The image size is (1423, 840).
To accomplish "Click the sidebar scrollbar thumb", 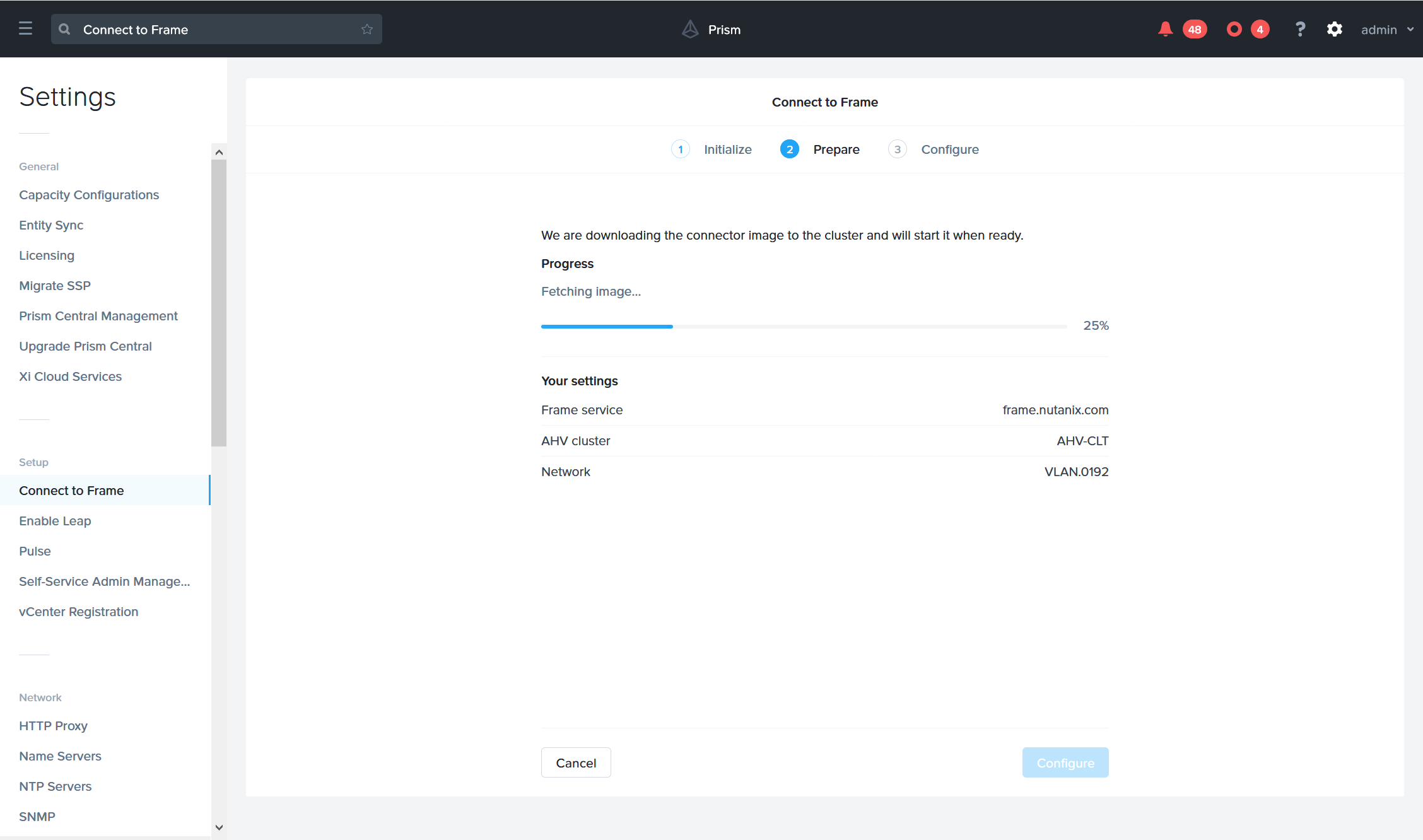I will 219,303.
